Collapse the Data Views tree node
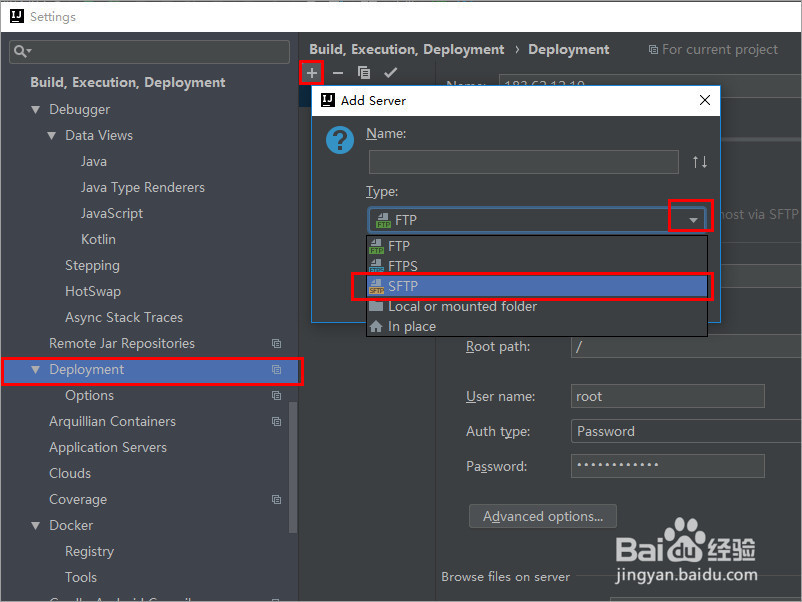This screenshot has height=602, width=802. (x=51, y=135)
